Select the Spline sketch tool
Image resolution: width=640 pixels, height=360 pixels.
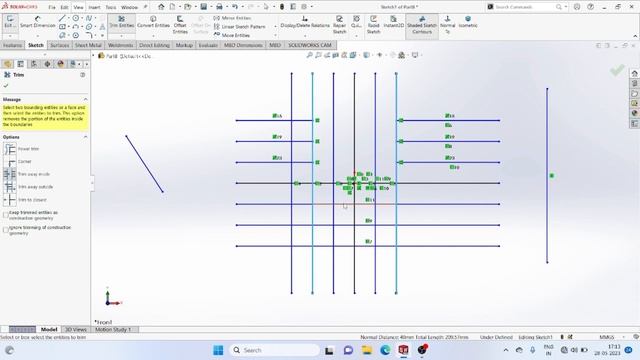coord(89,18)
